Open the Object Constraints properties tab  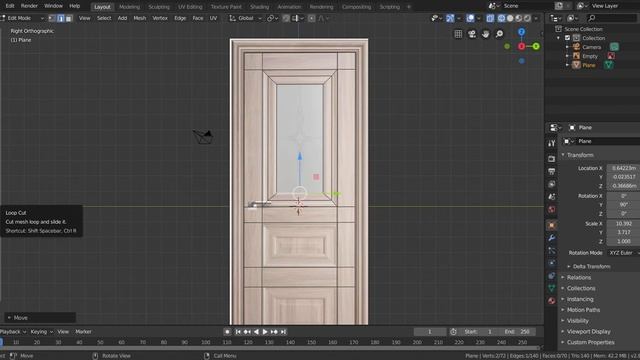[x=551, y=276]
